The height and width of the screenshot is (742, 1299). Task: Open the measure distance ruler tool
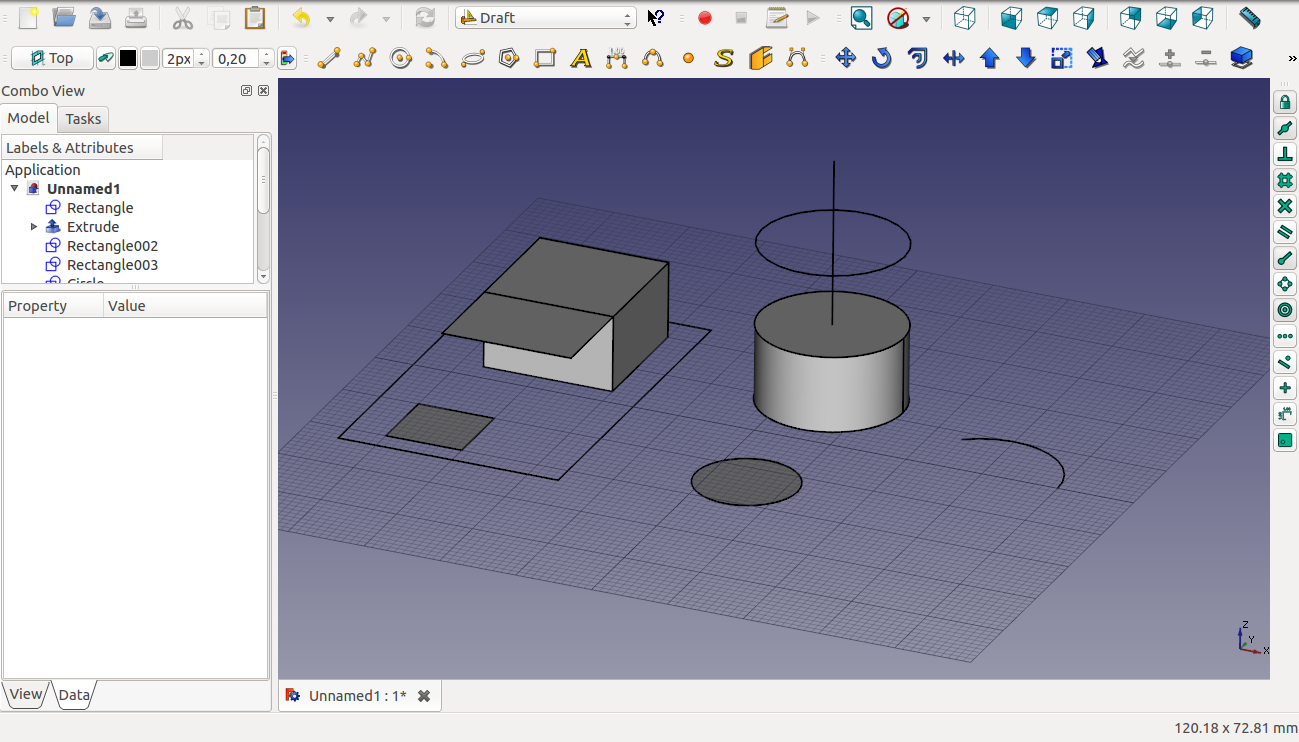pos(1249,18)
